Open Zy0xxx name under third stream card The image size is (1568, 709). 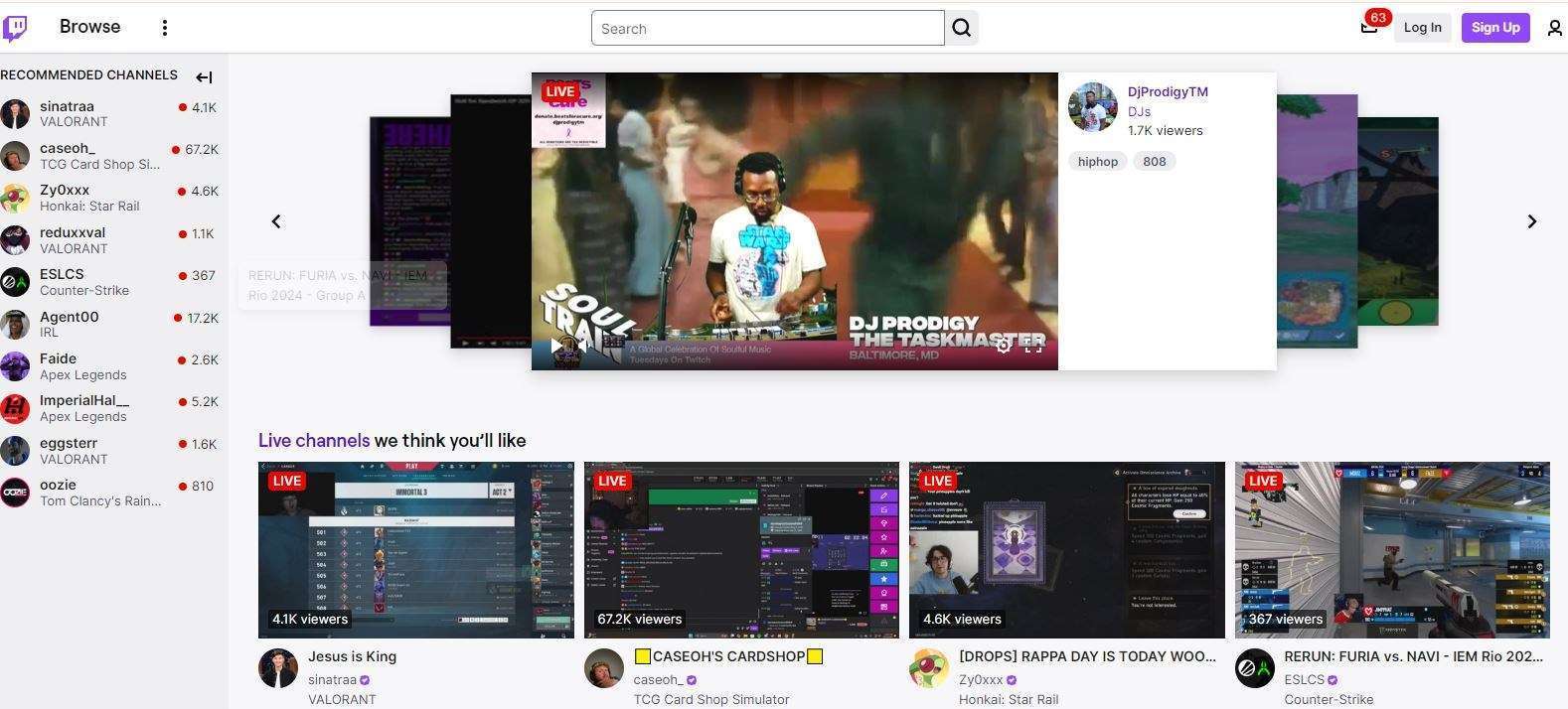(981, 680)
